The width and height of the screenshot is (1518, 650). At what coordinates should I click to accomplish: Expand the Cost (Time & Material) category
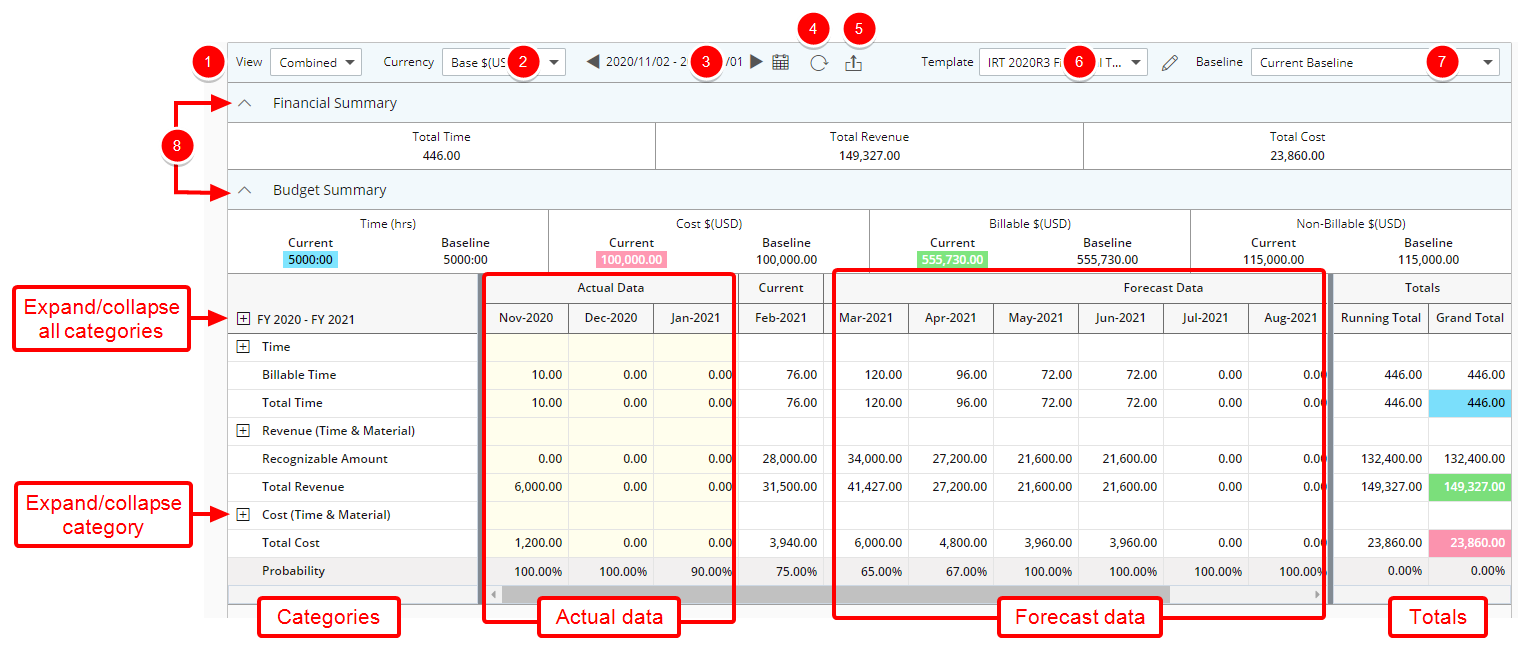click(243, 515)
